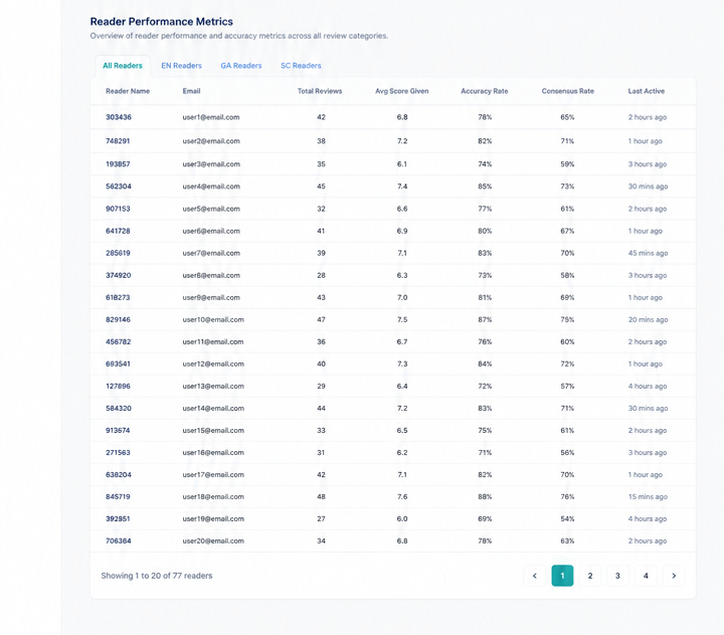724x635 pixels.
Task: Select email user7@email.com
Action: tap(211, 253)
